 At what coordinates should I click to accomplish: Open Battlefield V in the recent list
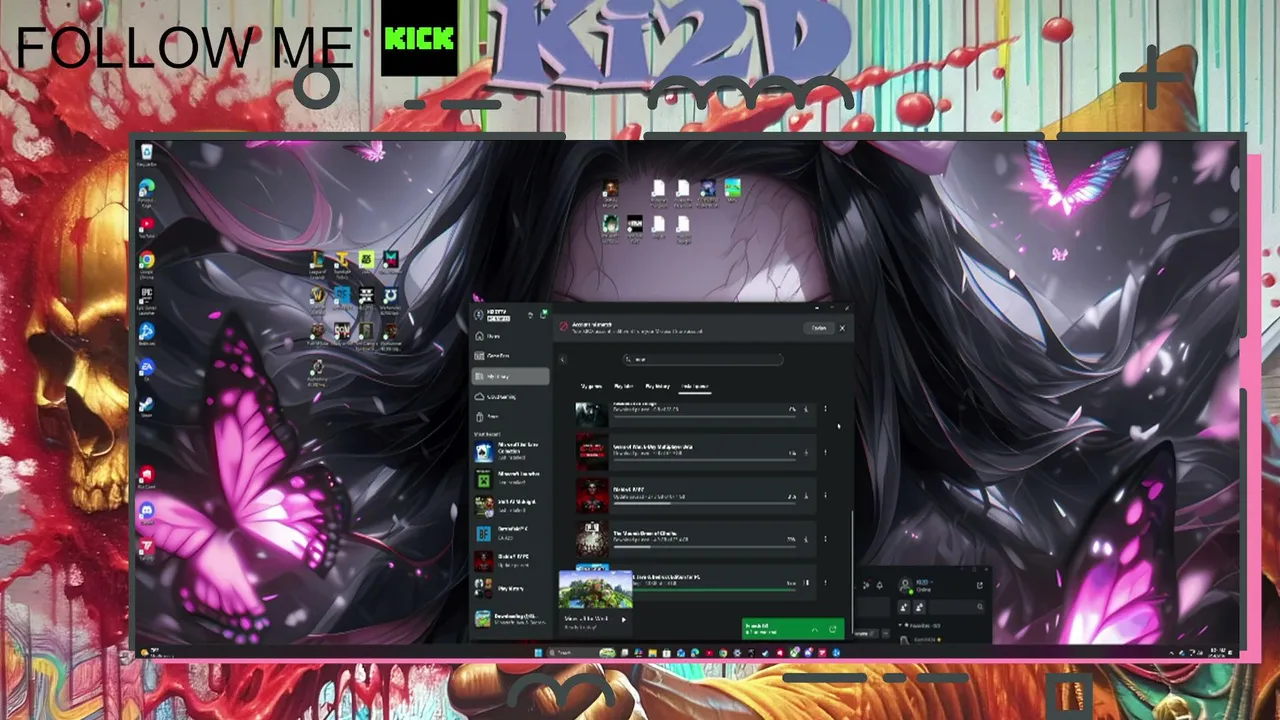[x=511, y=533]
